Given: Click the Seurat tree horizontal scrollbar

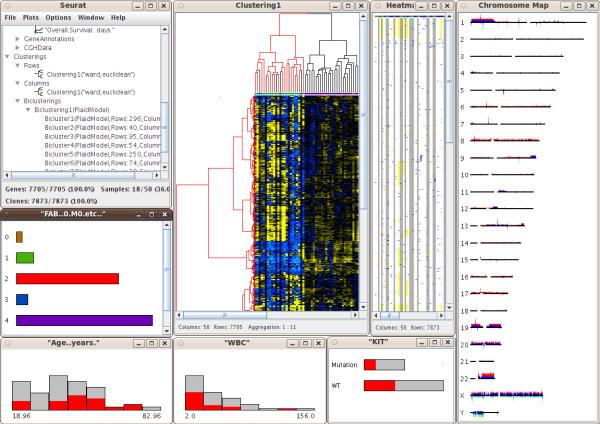Looking at the screenshot, I should tap(73, 175).
